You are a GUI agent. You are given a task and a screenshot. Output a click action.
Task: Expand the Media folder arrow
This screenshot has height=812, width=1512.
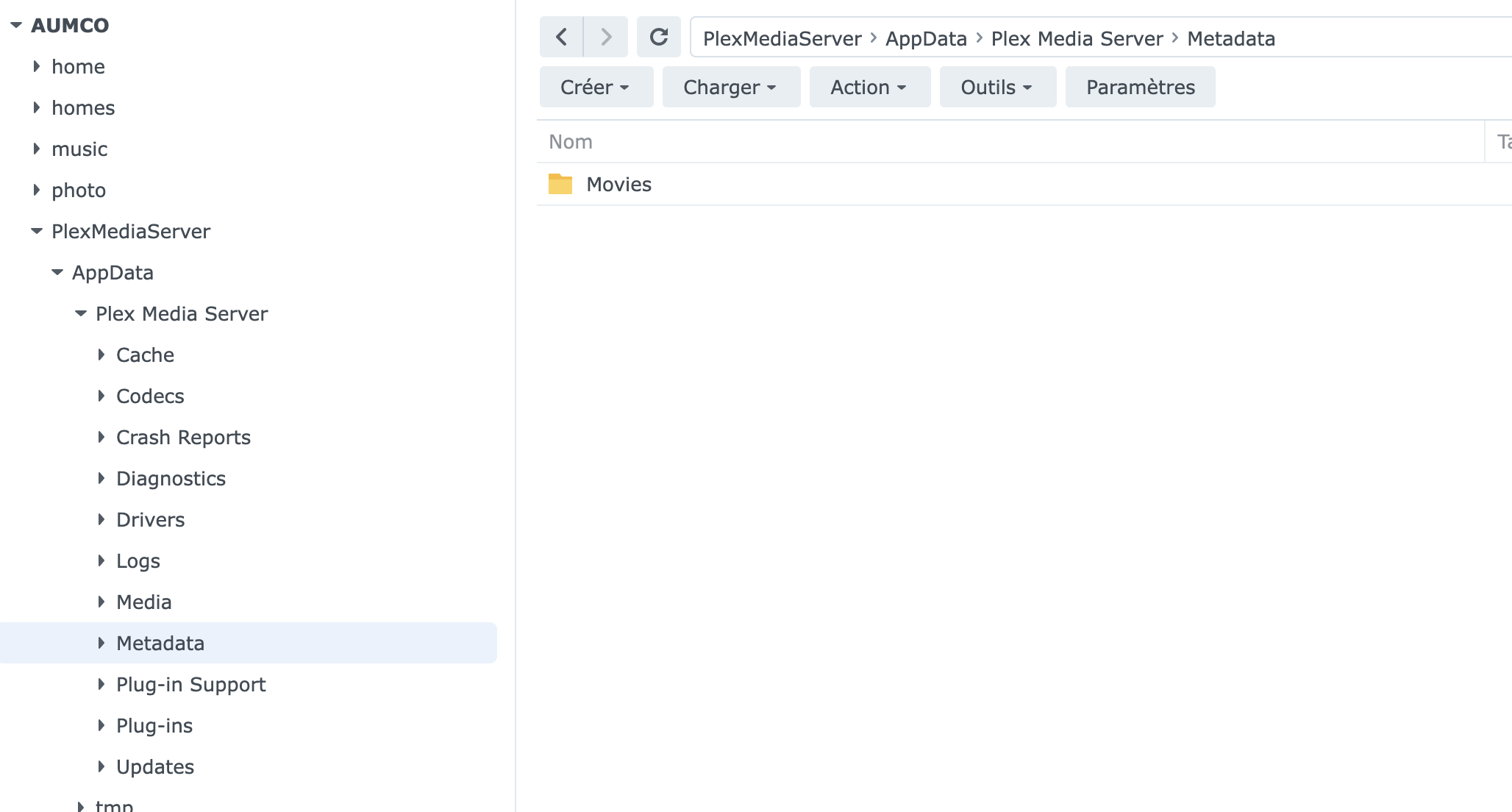tap(101, 602)
